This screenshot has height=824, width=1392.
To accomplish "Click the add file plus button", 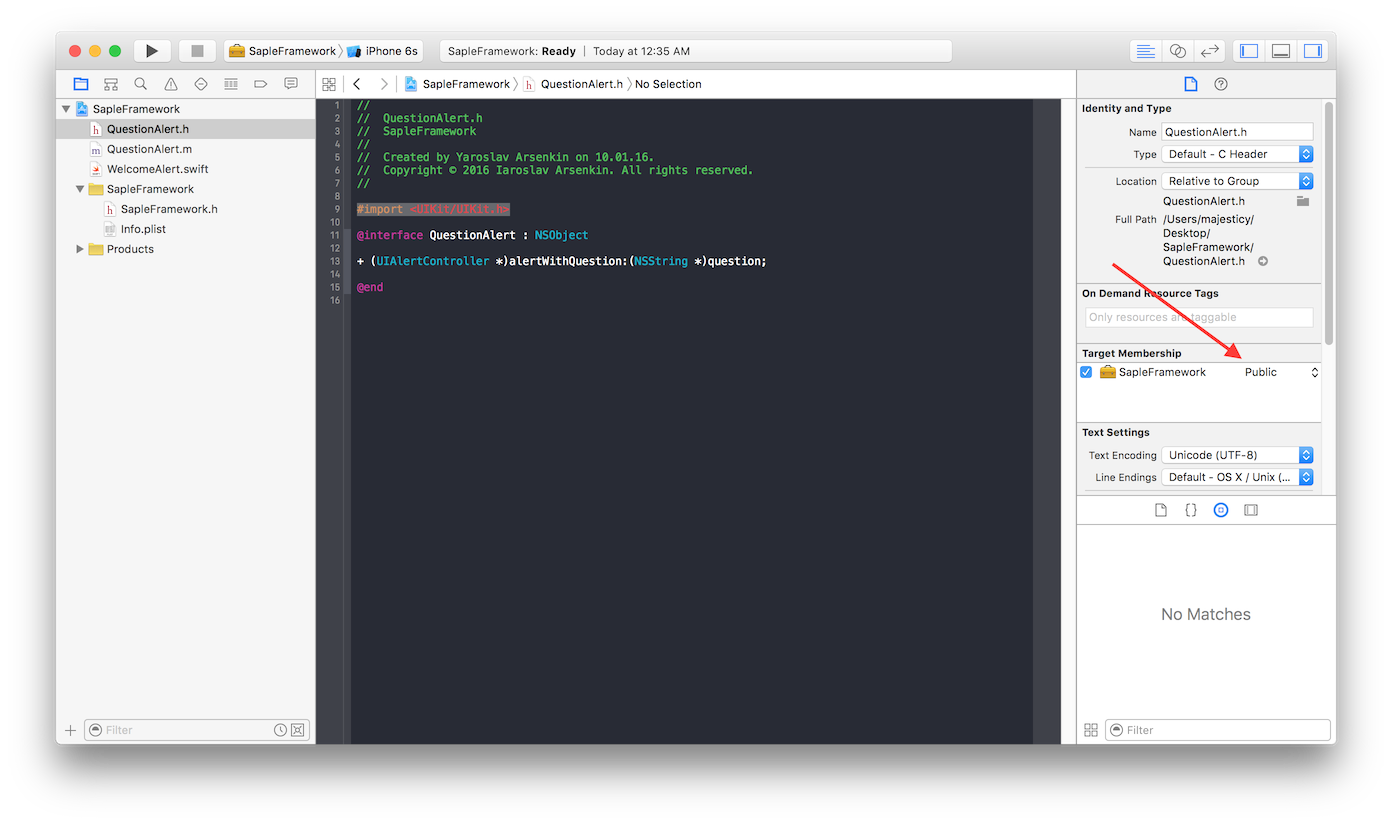I will coord(70,730).
